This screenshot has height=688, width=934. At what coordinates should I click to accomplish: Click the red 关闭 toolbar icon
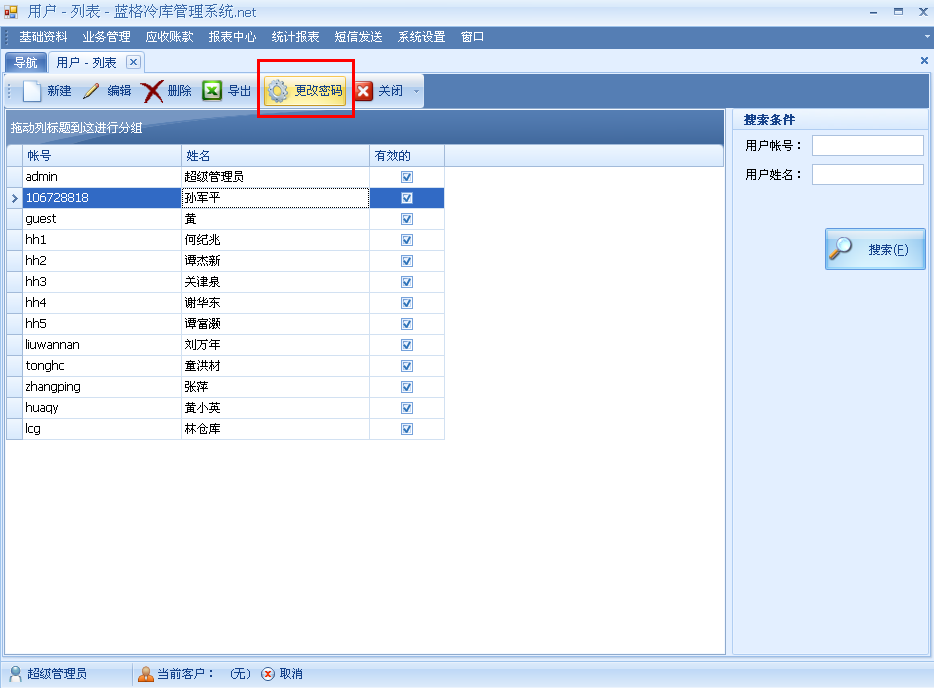(x=363, y=91)
